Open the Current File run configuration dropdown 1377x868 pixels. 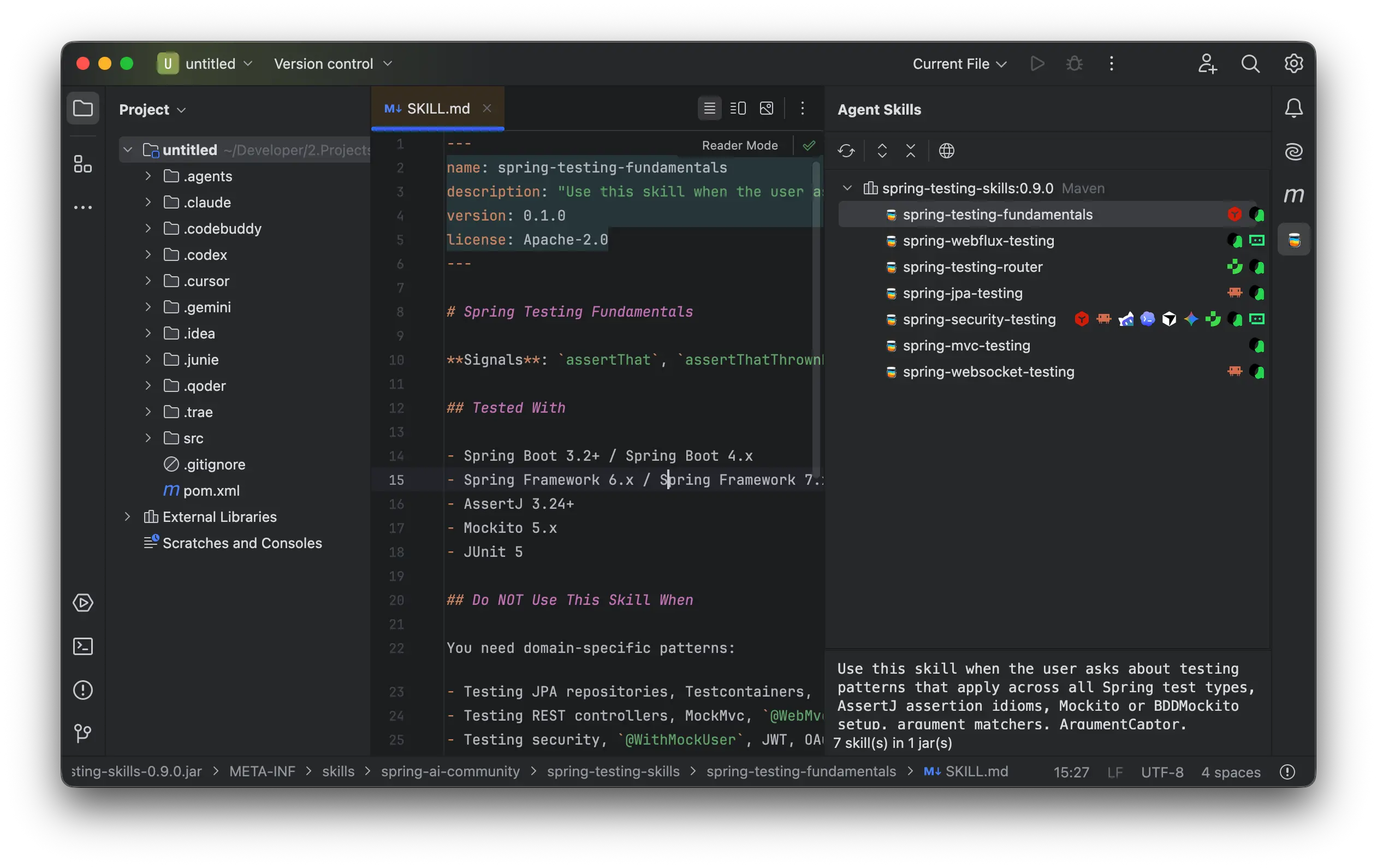959,63
